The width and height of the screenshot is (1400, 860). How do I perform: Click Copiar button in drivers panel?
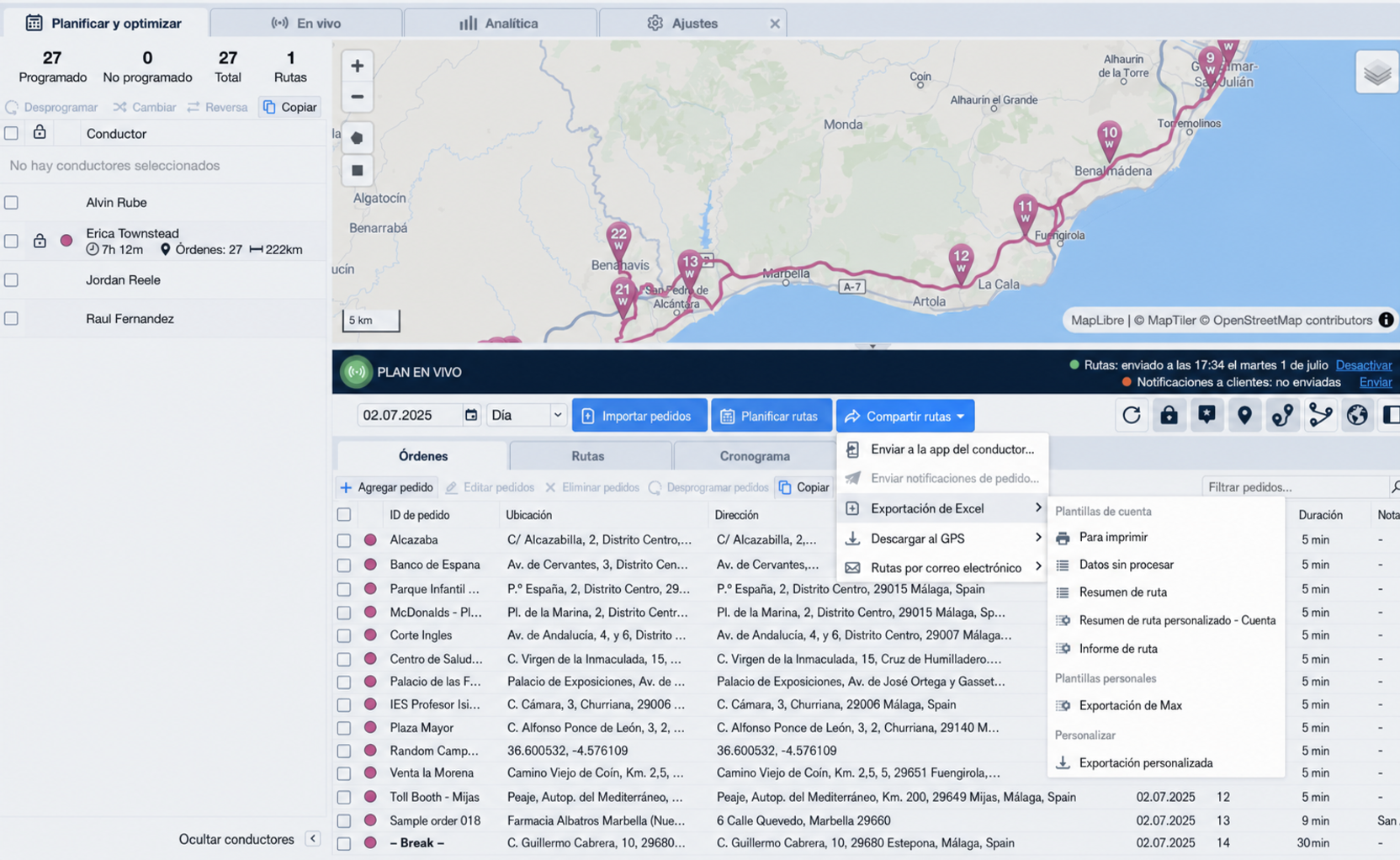[290, 107]
